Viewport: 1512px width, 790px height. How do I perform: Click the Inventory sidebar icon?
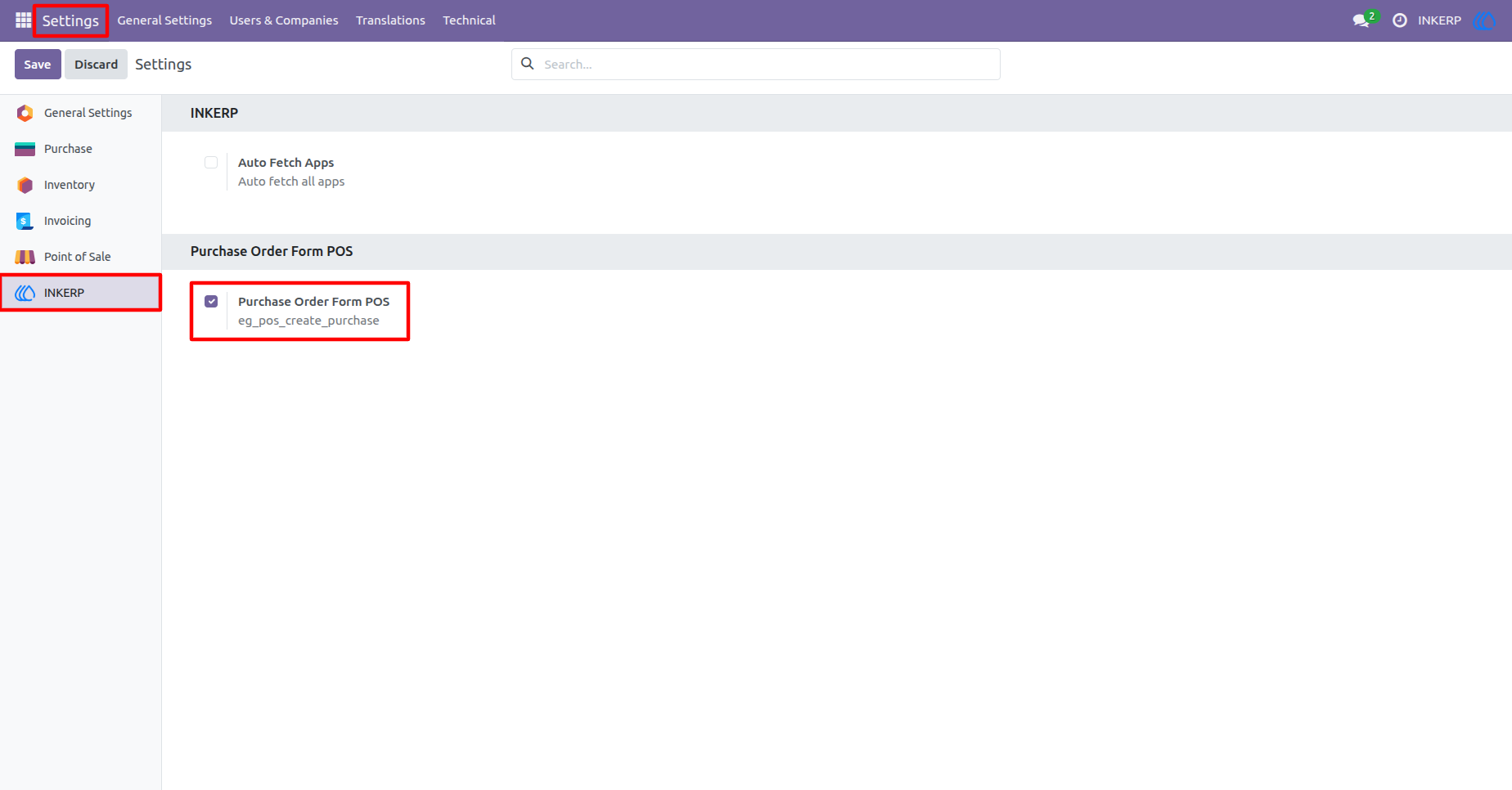(x=25, y=185)
